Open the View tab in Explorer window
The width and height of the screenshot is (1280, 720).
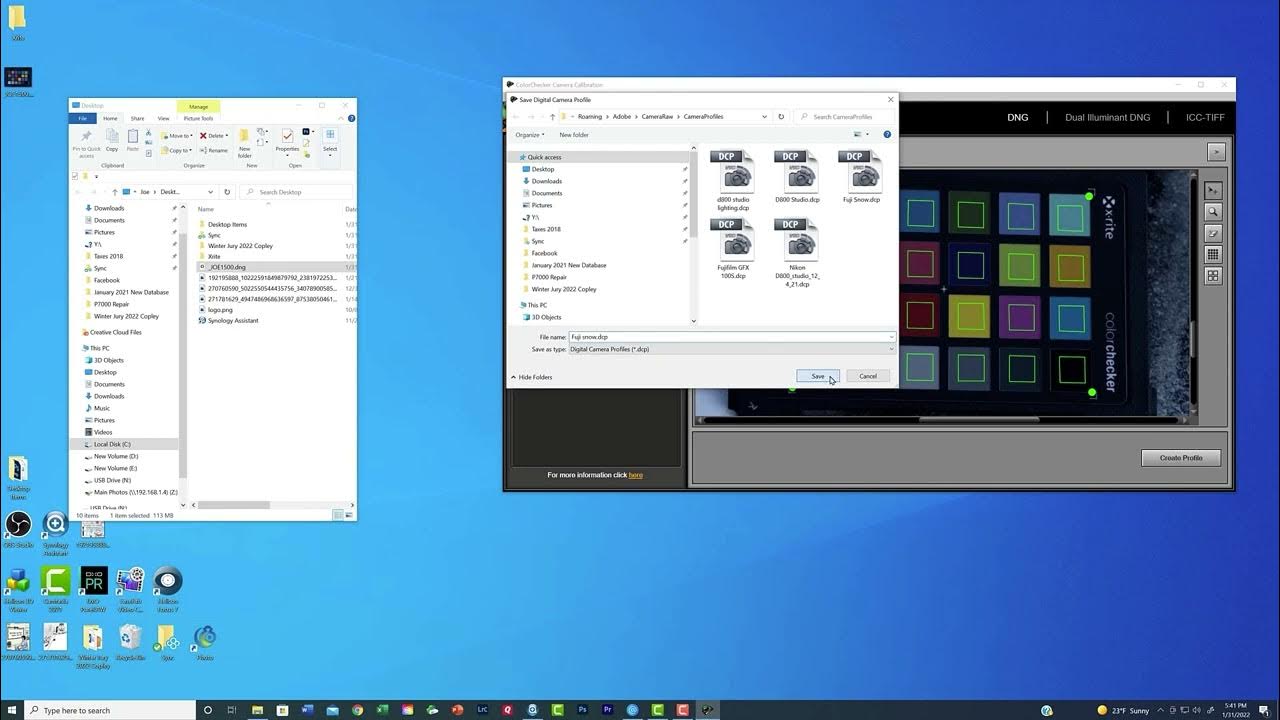pos(163,118)
